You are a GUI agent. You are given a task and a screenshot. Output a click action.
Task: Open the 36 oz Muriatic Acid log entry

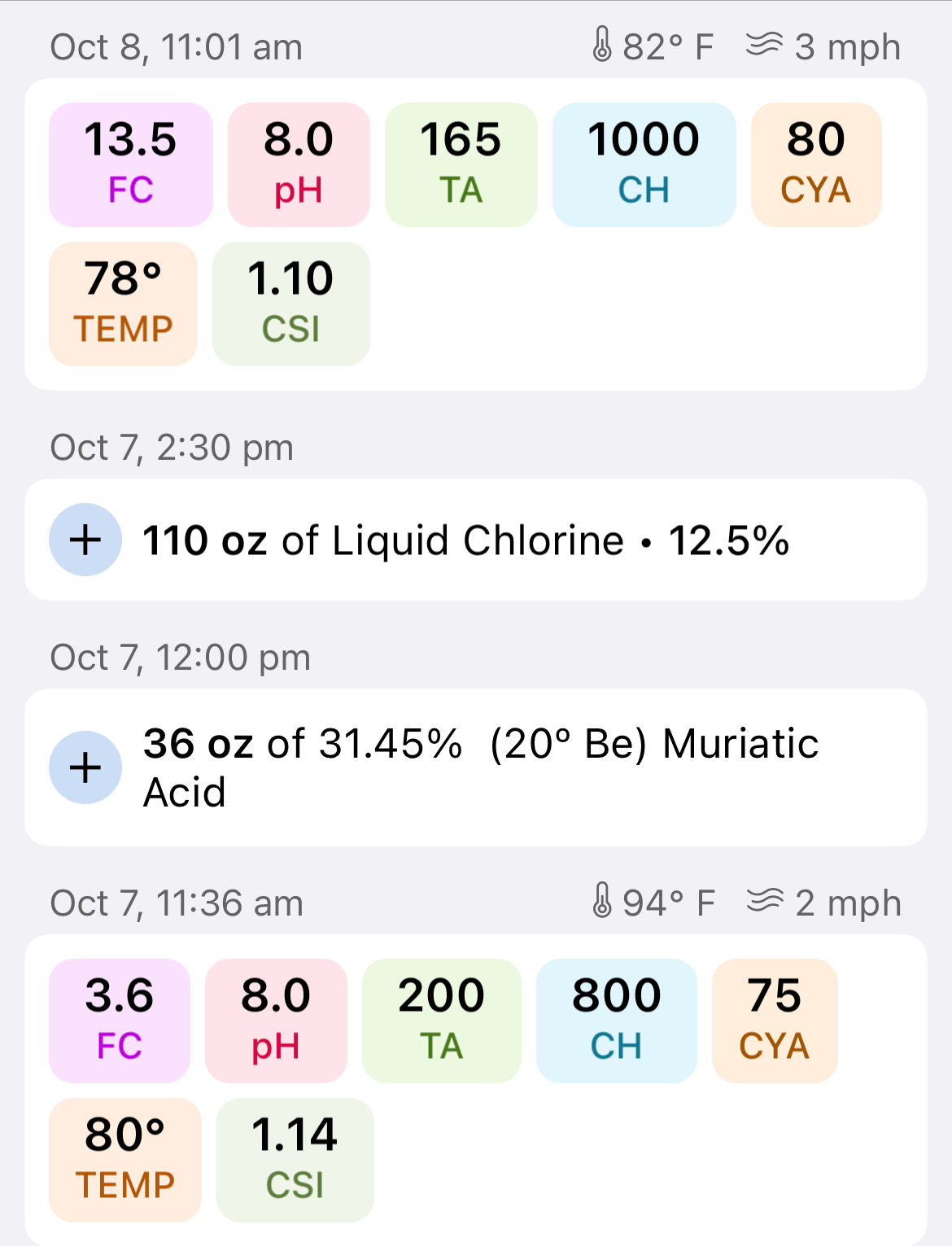coord(476,767)
